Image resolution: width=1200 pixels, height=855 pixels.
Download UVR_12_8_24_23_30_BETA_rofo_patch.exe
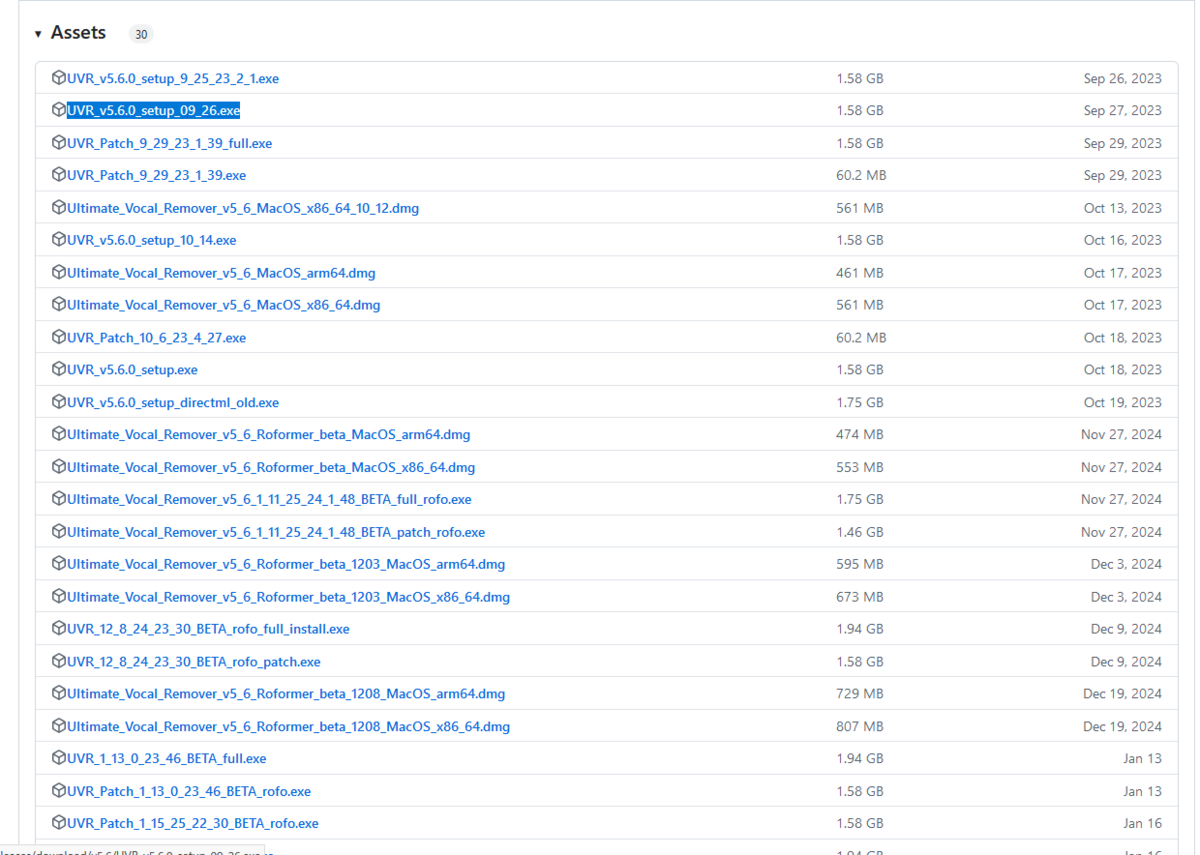click(x=194, y=662)
